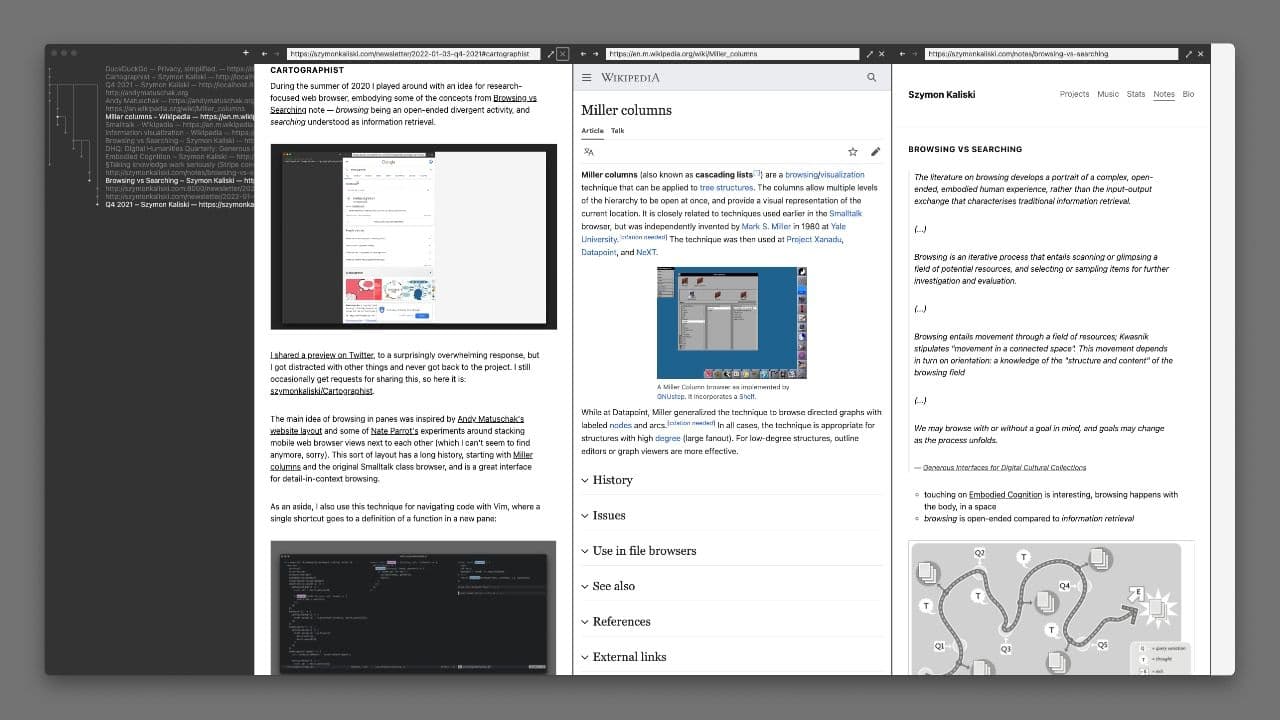The width and height of the screenshot is (1280, 720).
Task: Follow the 'degree' link in the Wikipedia article
Action: 668,438
